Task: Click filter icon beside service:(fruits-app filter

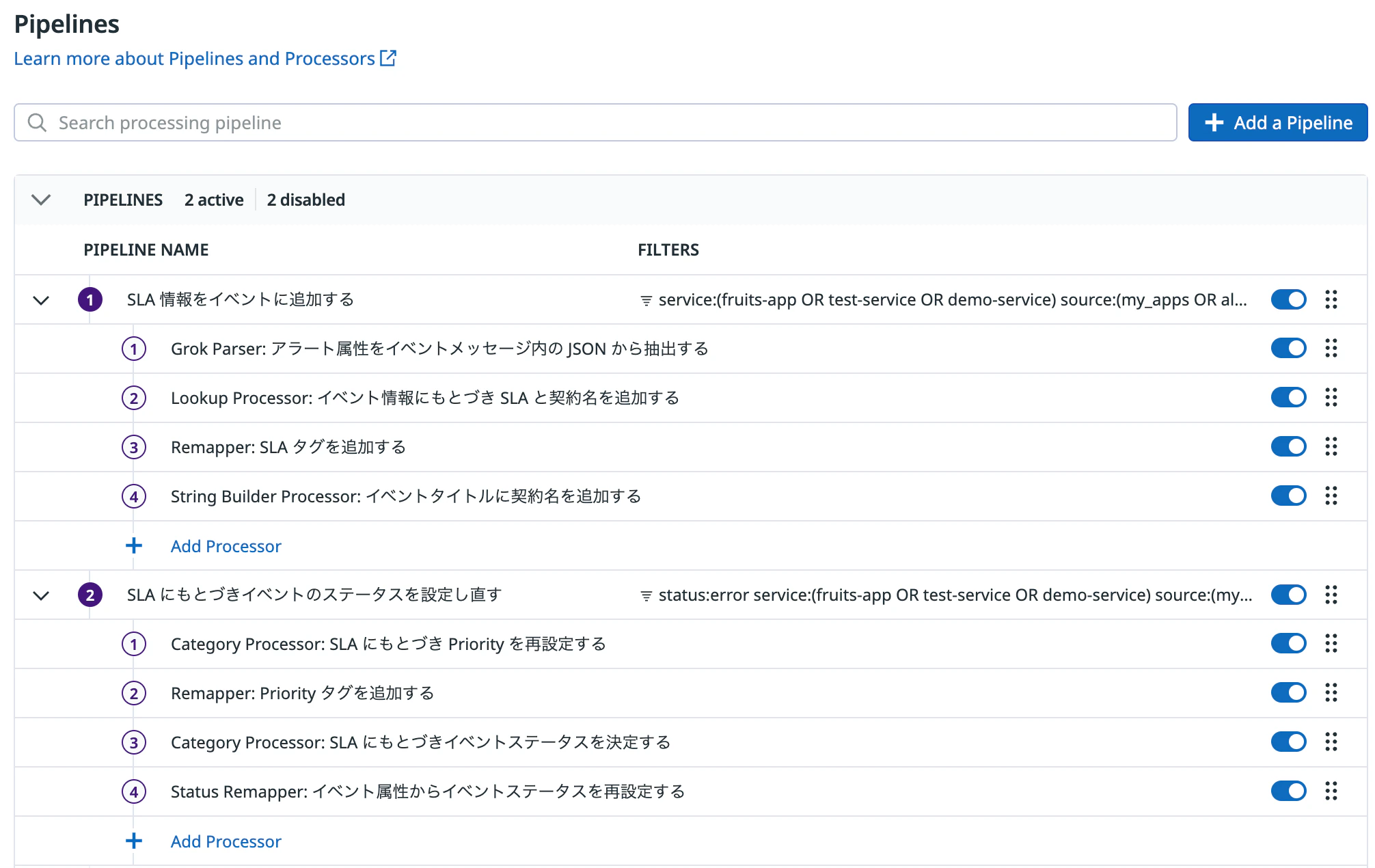Action: pos(646,301)
